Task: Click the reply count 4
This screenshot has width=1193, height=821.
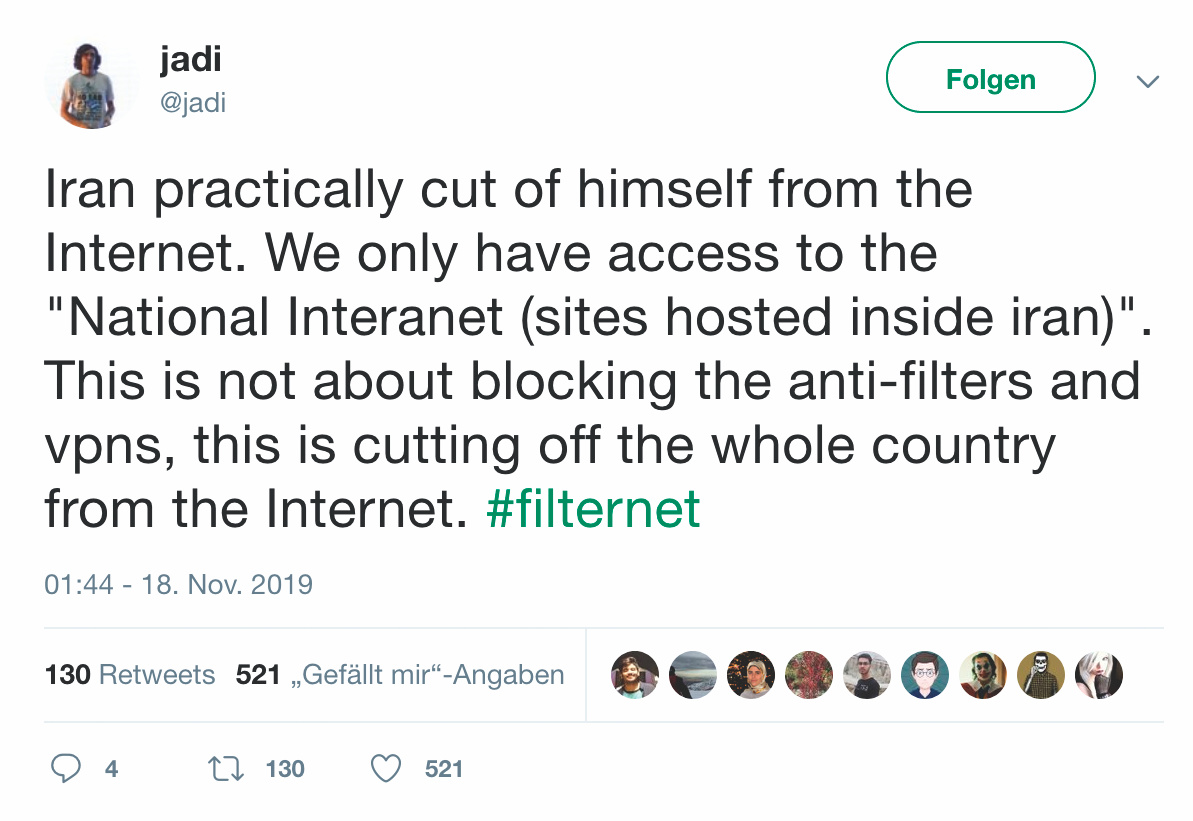Action: tap(111, 768)
